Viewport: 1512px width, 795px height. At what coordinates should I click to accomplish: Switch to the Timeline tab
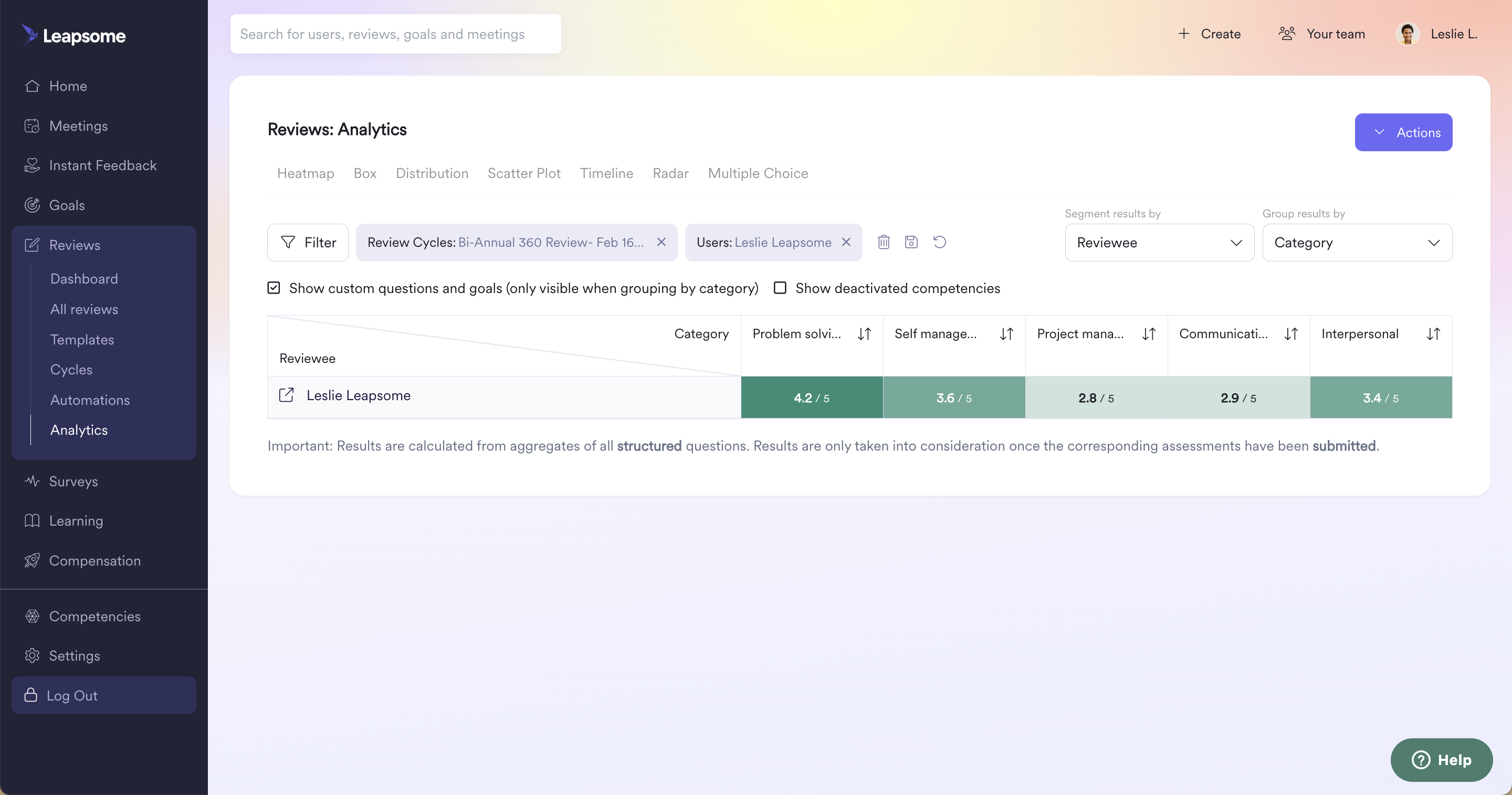pos(606,173)
